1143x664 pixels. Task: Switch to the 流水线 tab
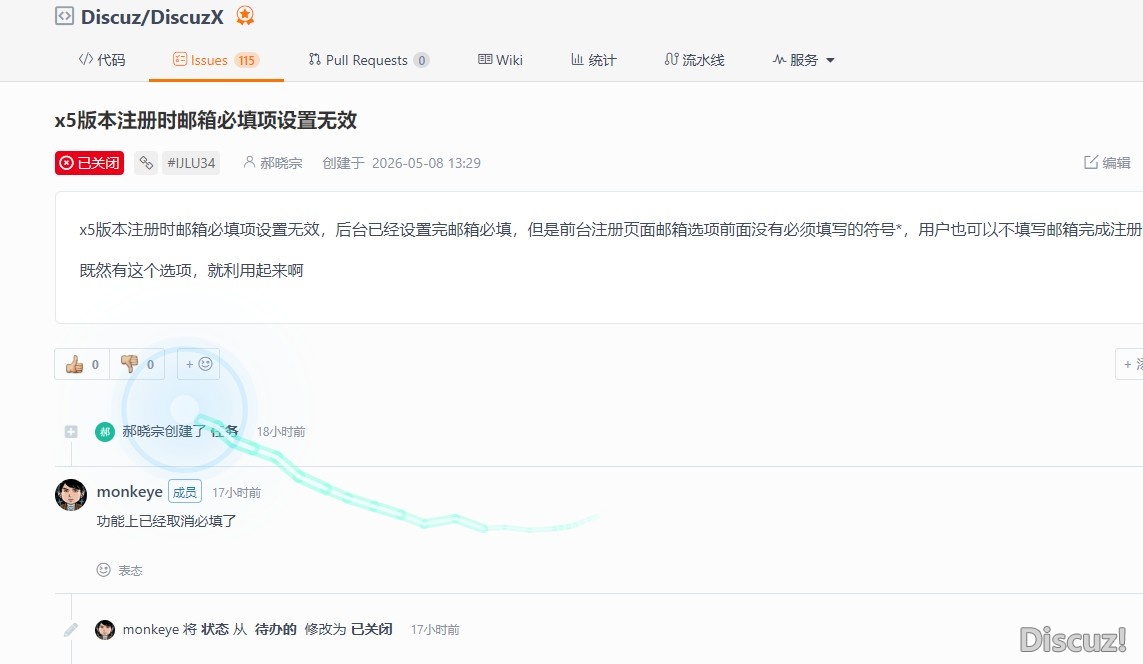[x=694, y=60]
